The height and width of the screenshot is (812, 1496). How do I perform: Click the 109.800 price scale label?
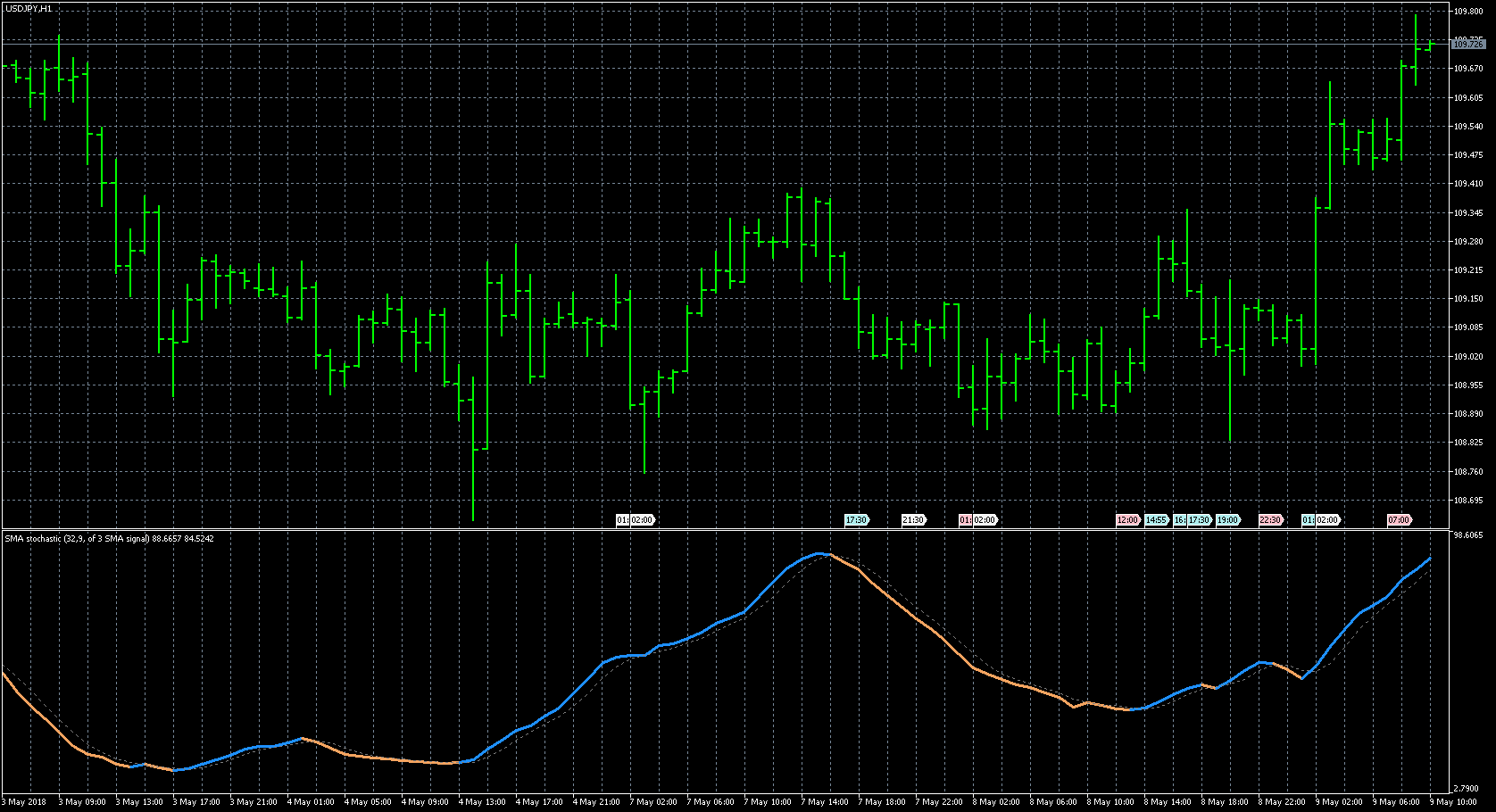click(x=1468, y=12)
